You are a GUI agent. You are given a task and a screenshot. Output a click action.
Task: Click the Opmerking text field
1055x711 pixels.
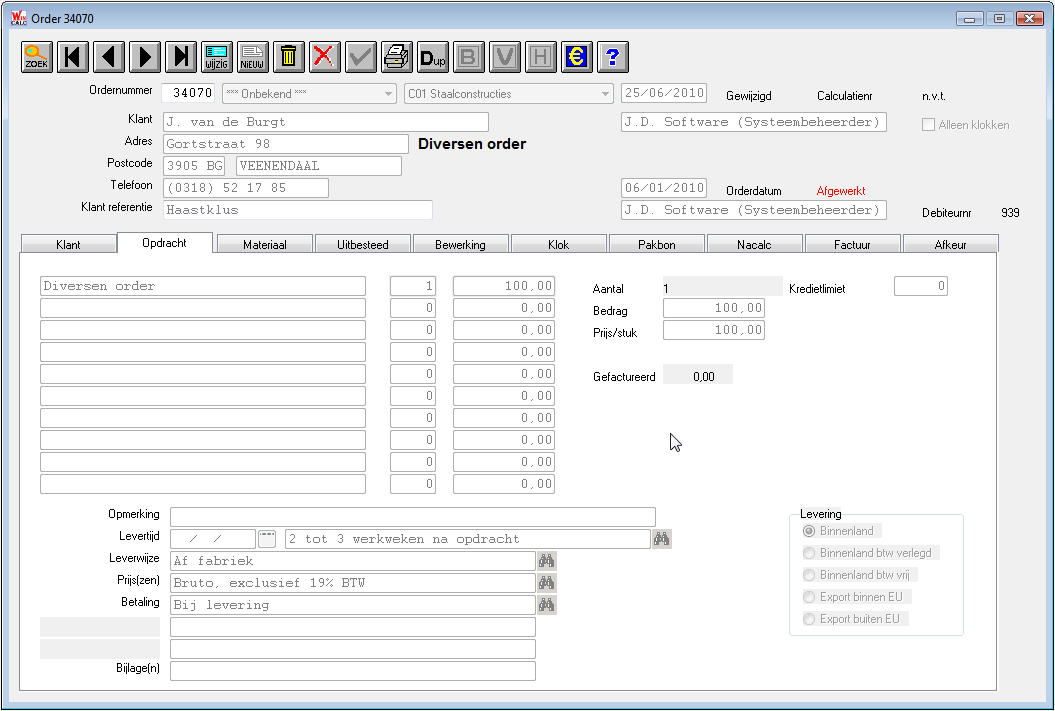(413, 517)
